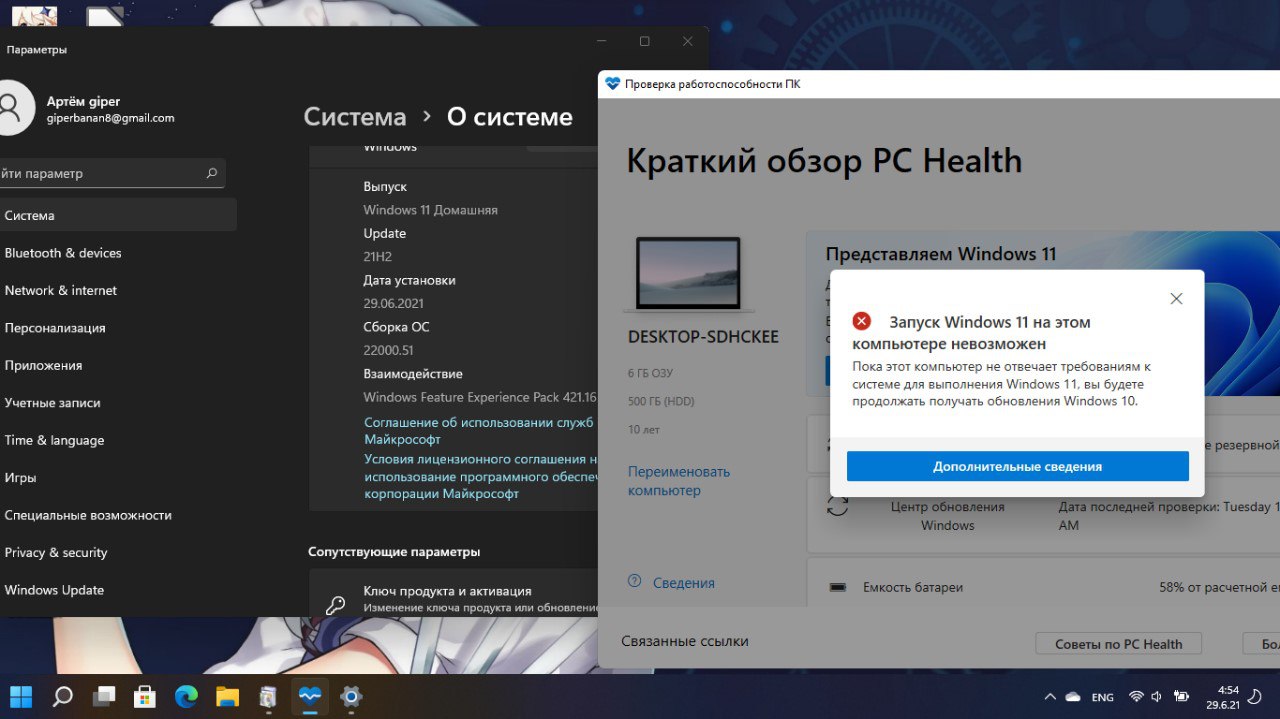Select Система in Settings sidebar
Viewport: 1280px width, 719px height.
tap(118, 215)
